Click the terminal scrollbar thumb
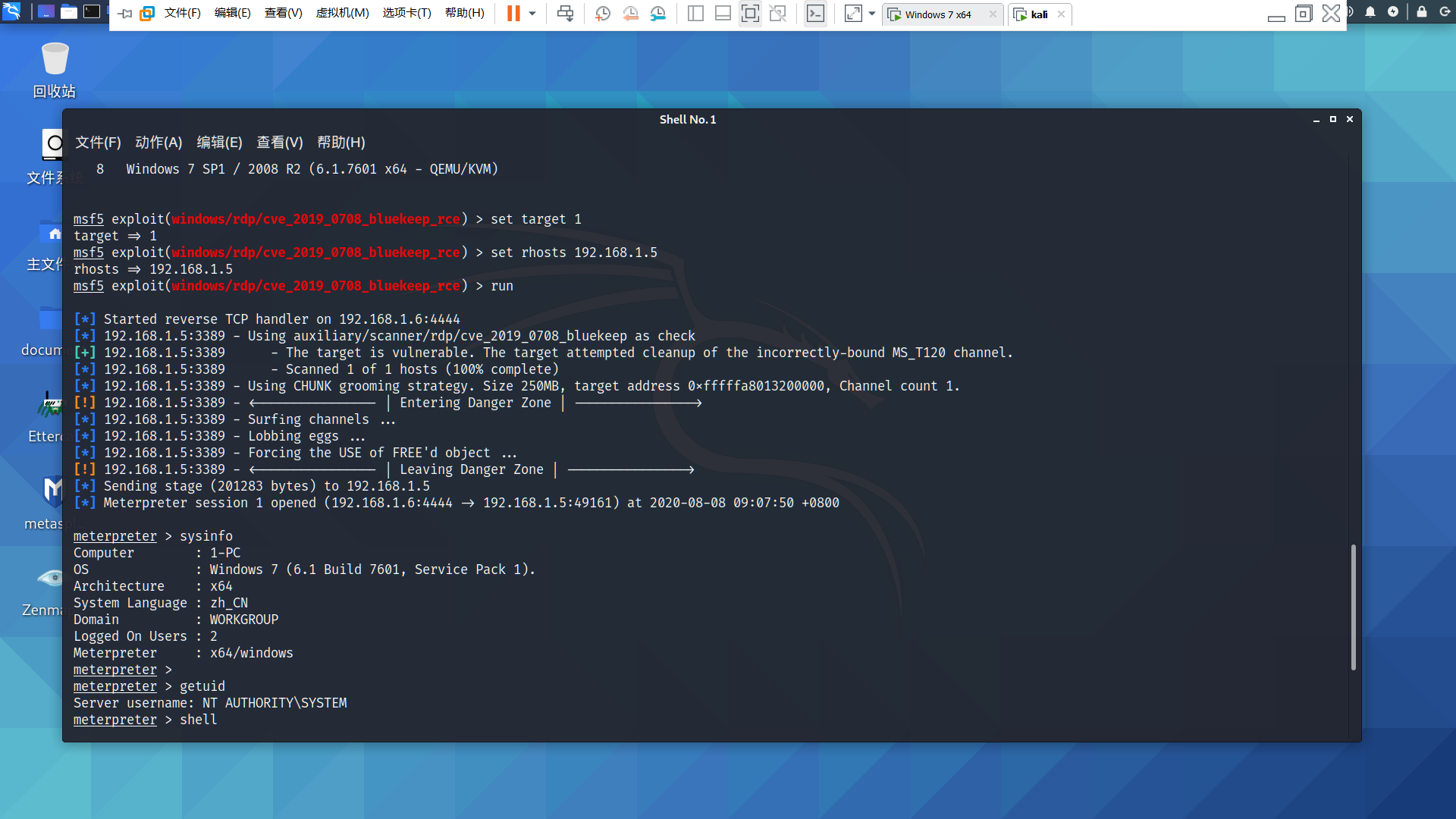Image resolution: width=1456 pixels, height=819 pixels. (1354, 607)
